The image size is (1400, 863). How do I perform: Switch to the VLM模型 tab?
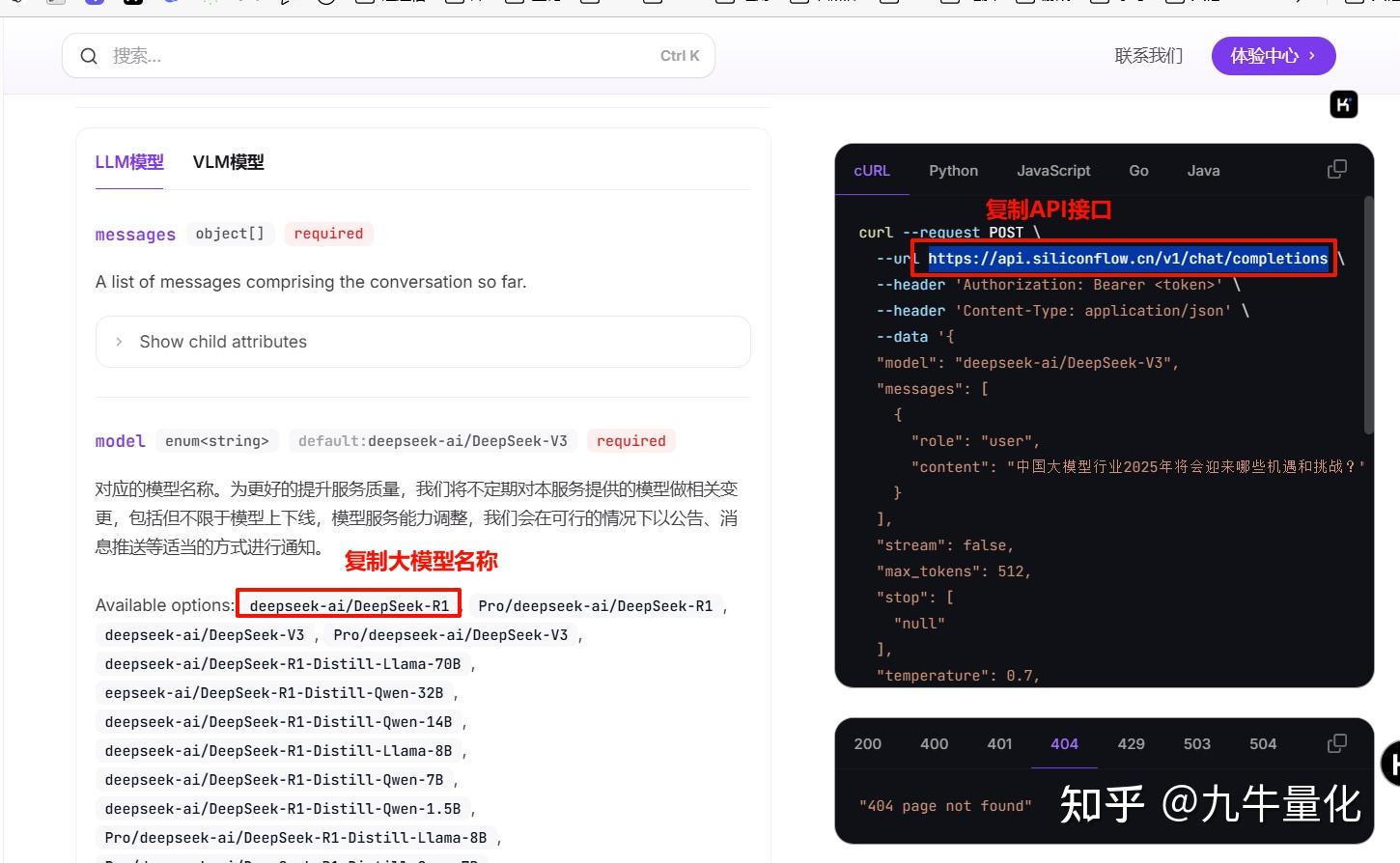point(228,161)
